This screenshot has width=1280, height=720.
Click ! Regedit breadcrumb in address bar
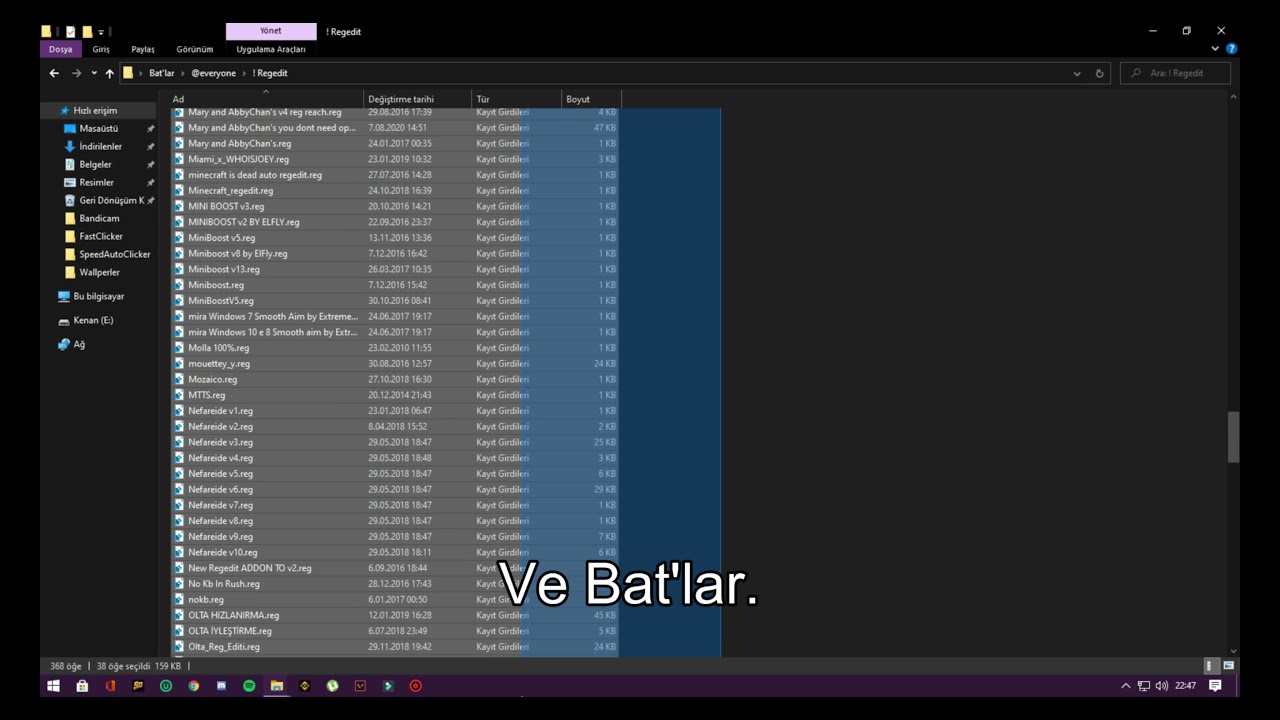[x=270, y=73]
